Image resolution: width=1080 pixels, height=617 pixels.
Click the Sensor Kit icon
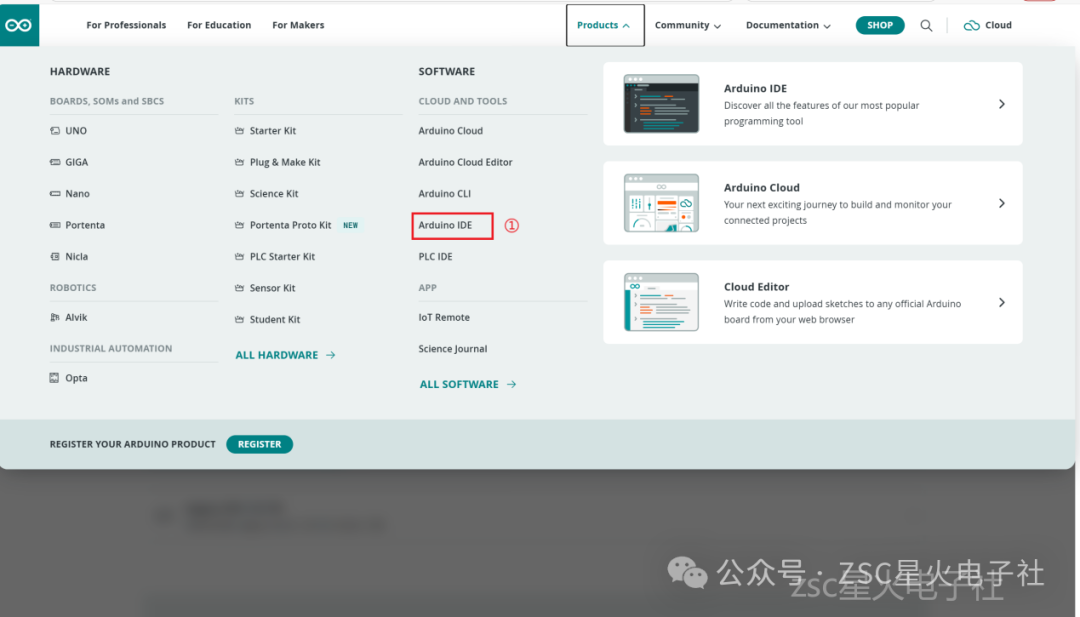(x=240, y=288)
